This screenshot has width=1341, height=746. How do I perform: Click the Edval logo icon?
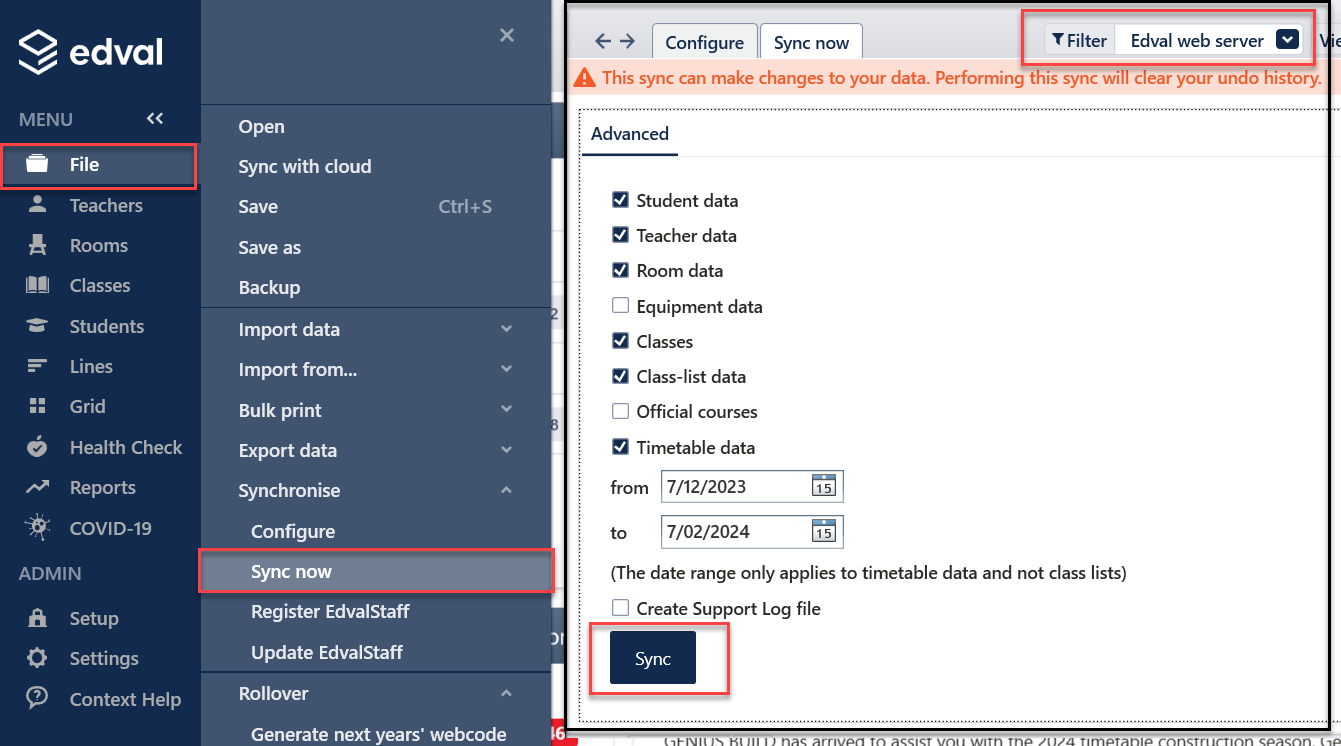click(x=39, y=52)
